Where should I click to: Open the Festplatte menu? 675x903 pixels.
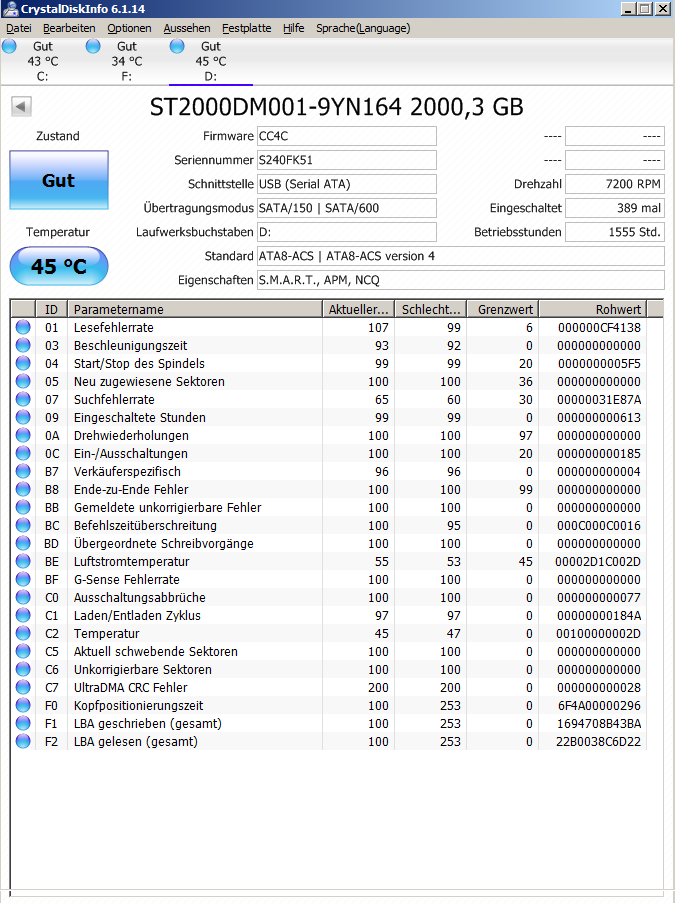pyautogui.click(x=247, y=28)
